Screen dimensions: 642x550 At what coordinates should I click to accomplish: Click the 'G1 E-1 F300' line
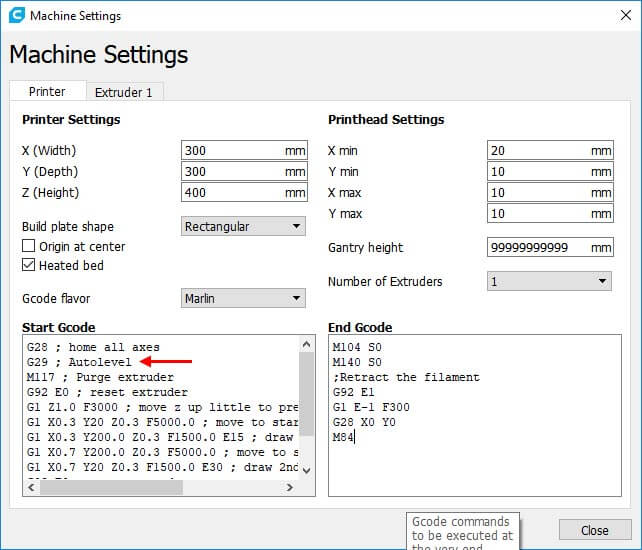click(371, 407)
